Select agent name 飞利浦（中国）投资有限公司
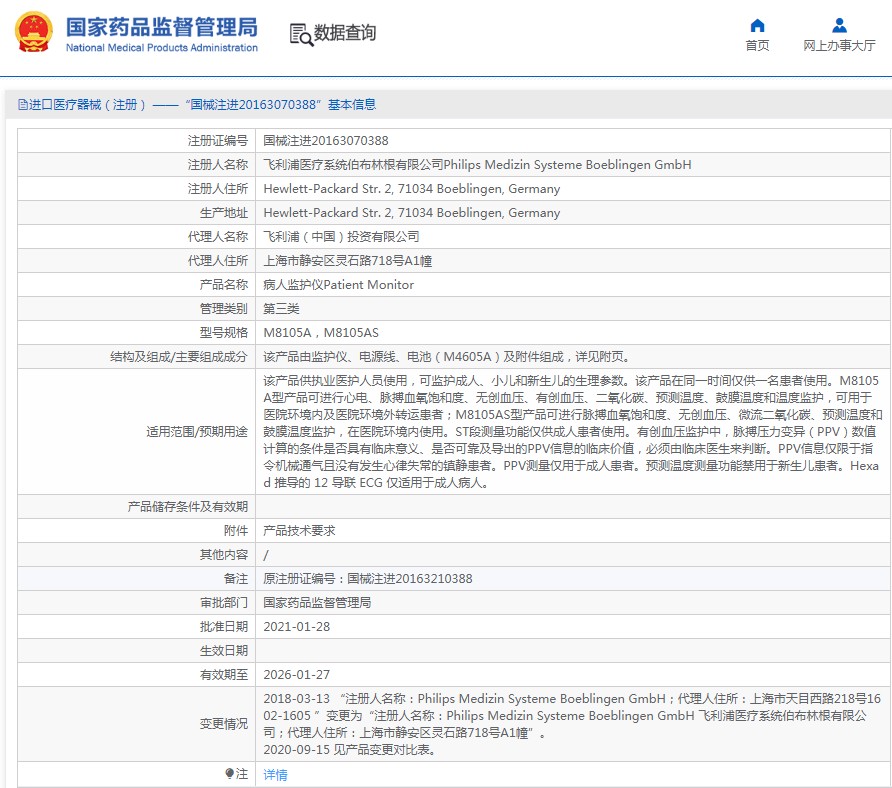The image size is (892, 788). point(341,237)
